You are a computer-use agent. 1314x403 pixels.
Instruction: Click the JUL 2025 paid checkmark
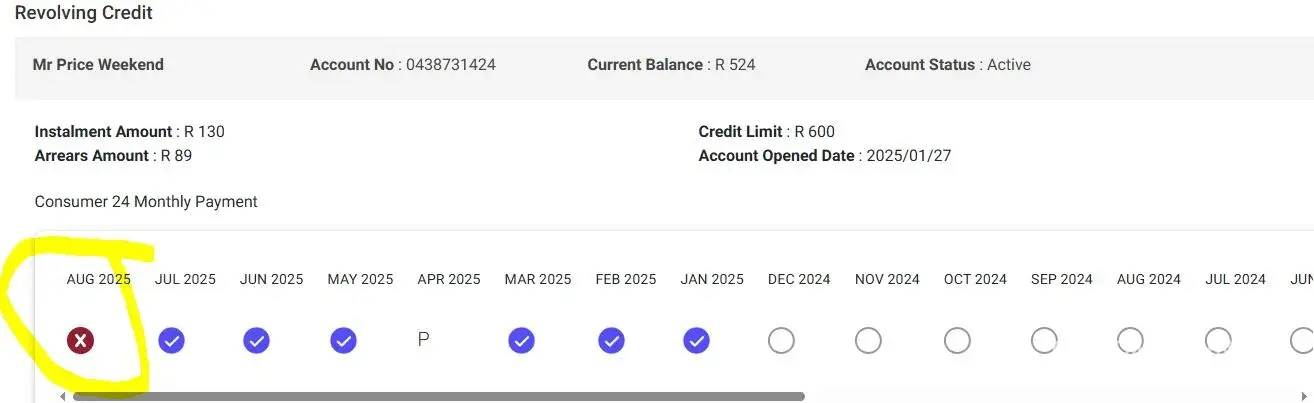point(172,341)
